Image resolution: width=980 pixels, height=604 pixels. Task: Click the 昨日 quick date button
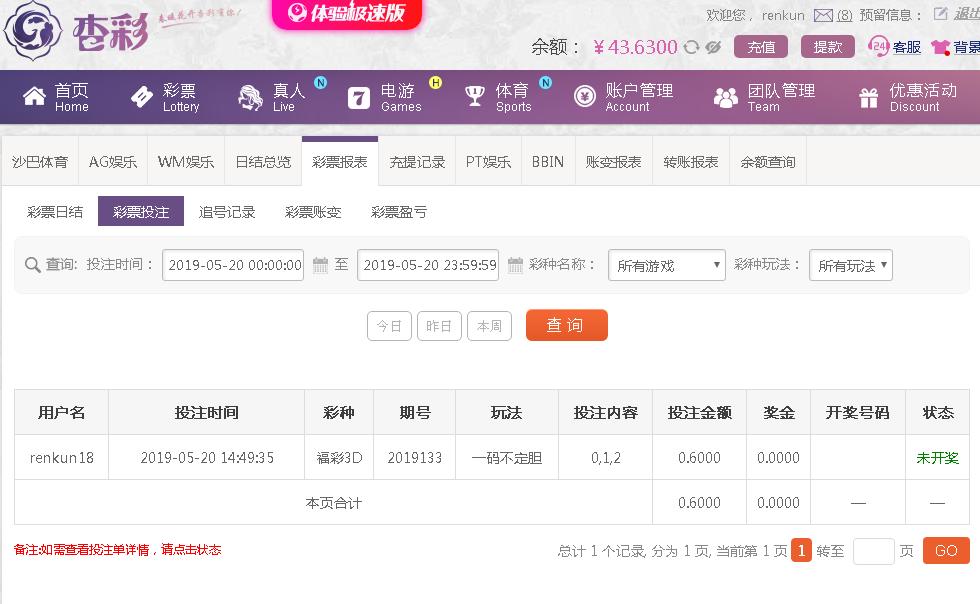pos(439,326)
